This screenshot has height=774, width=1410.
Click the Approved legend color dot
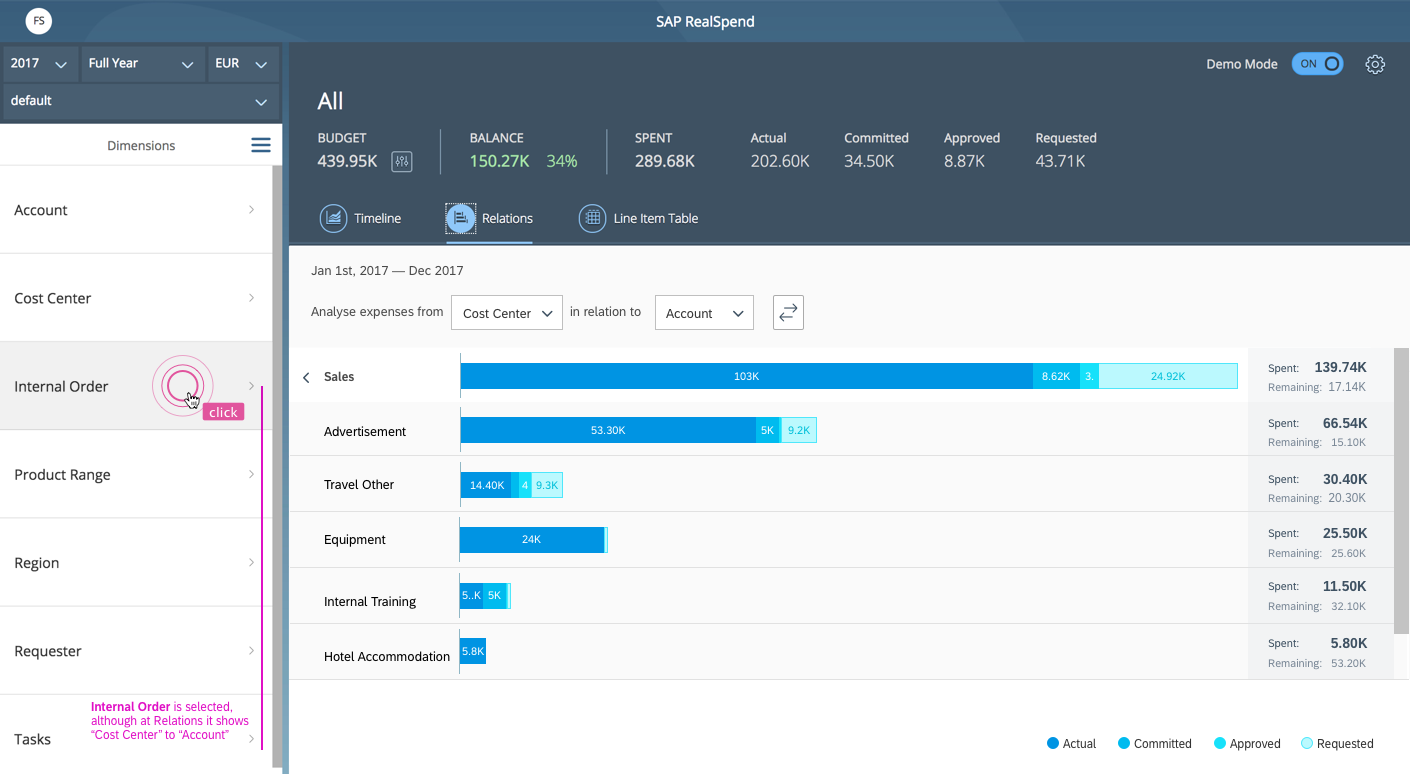(1220, 743)
